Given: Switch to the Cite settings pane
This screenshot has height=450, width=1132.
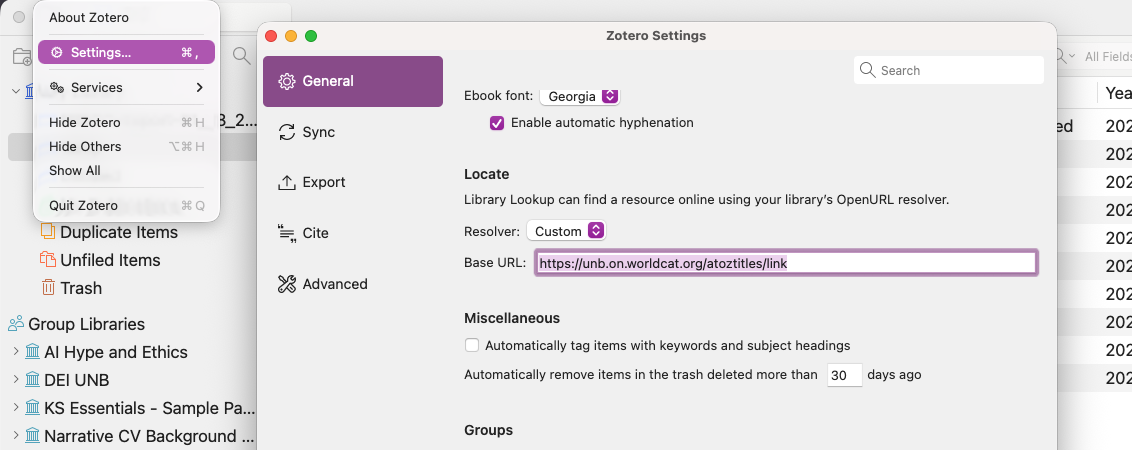Looking at the screenshot, I should pos(353,233).
